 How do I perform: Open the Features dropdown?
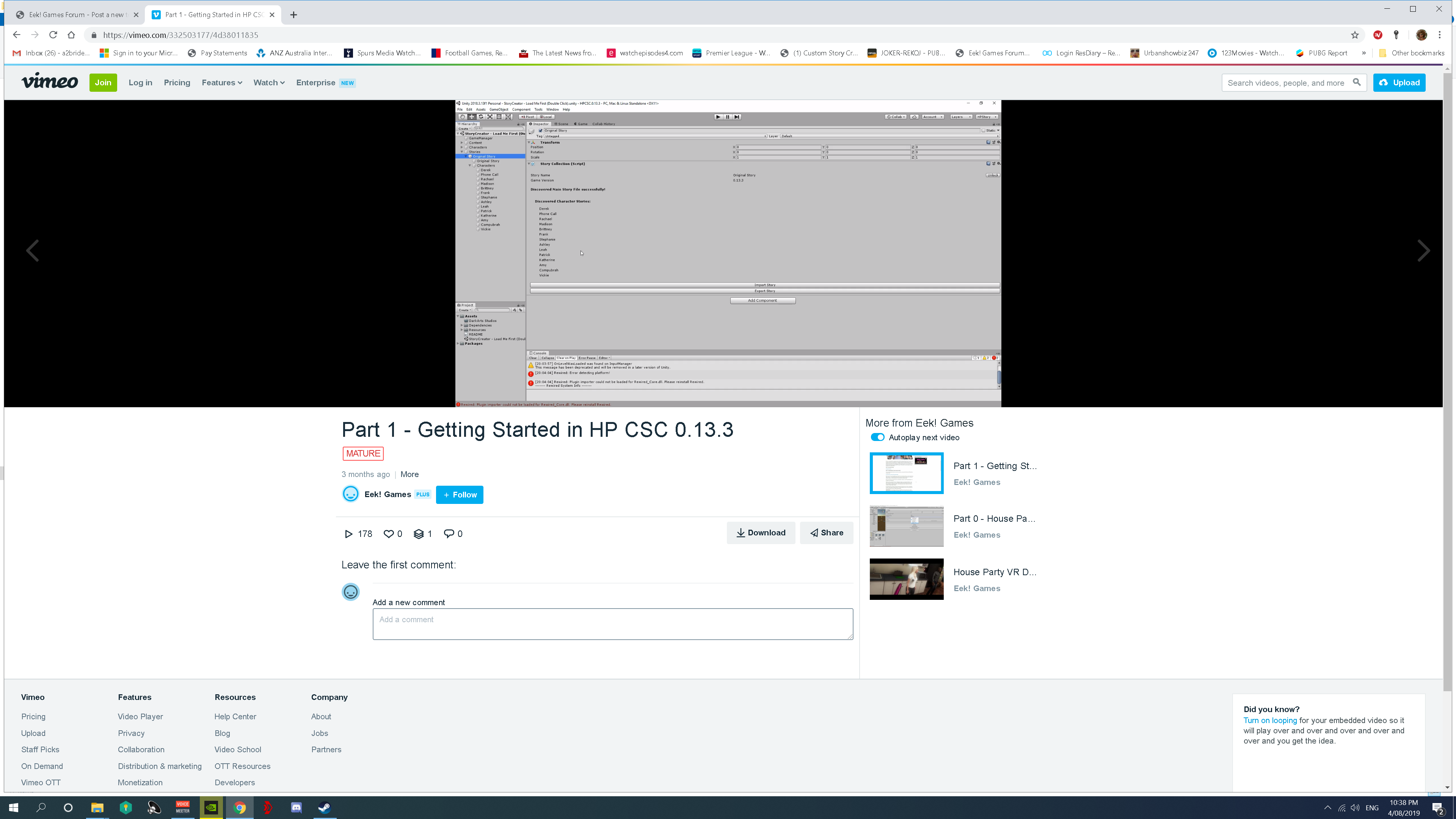coord(221,82)
